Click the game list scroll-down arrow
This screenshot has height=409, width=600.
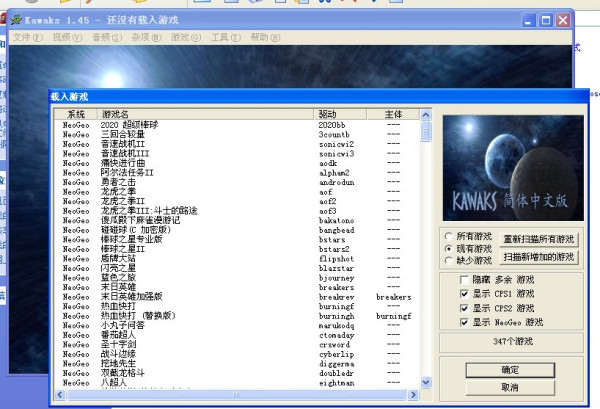(426, 382)
